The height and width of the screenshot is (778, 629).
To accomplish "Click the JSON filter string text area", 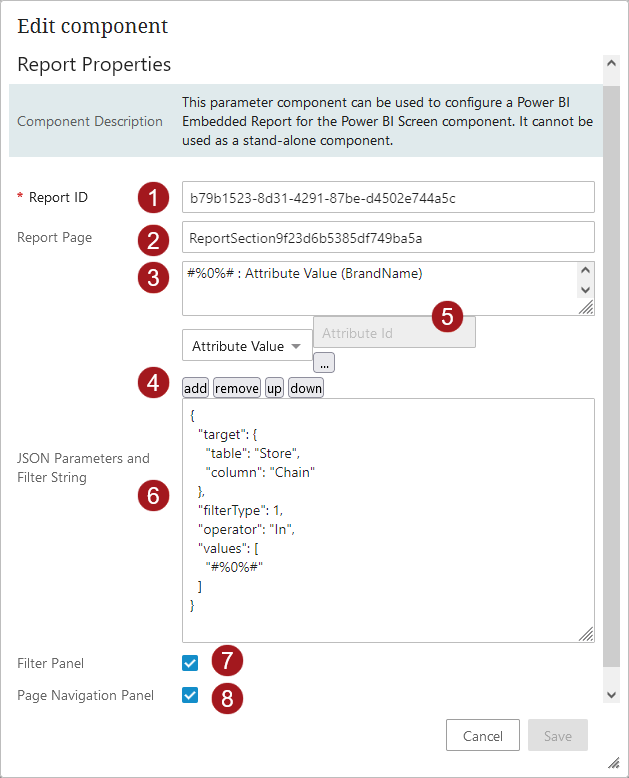I will [388, 520].
